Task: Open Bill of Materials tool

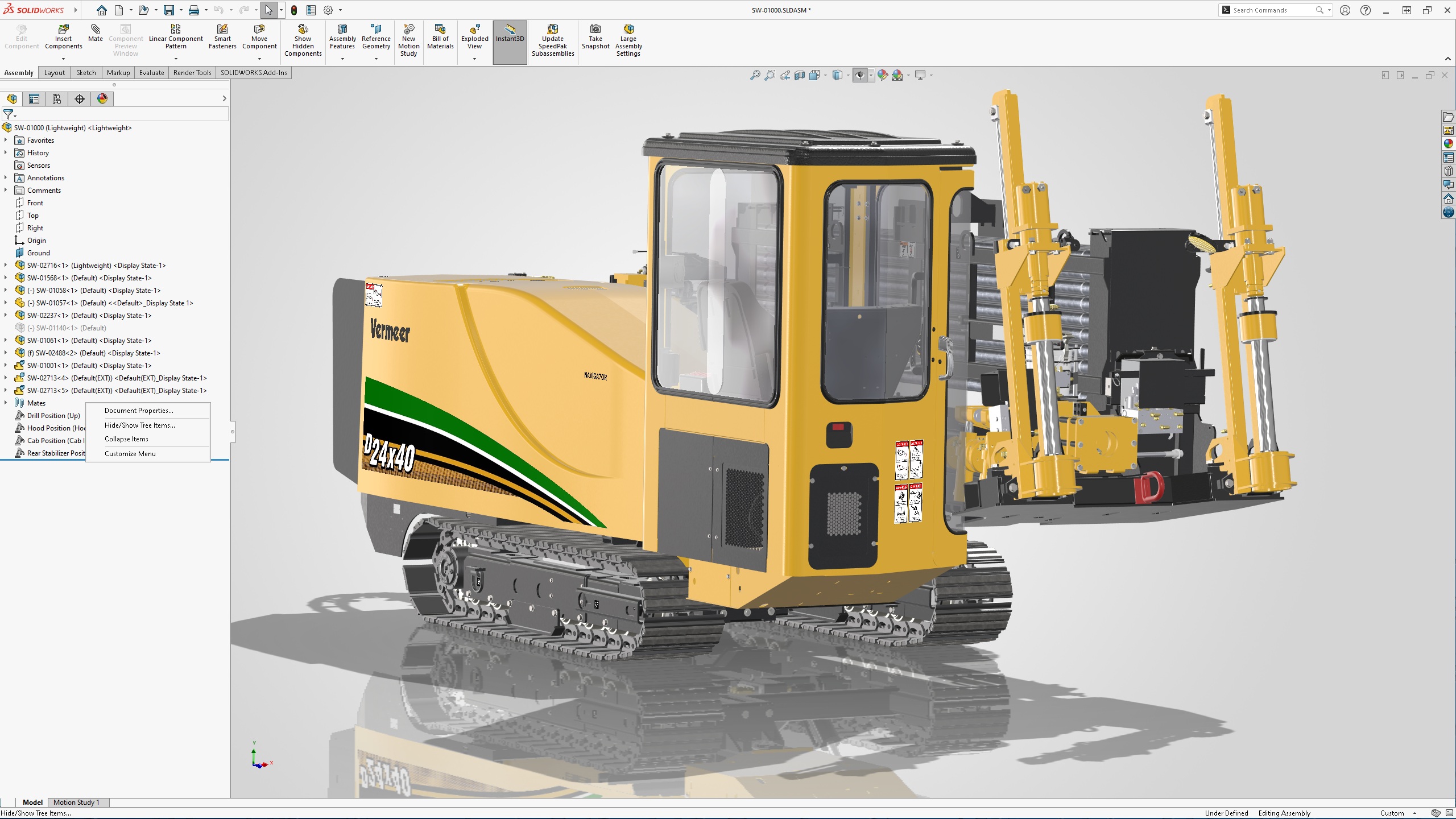Action: [440, 30]
